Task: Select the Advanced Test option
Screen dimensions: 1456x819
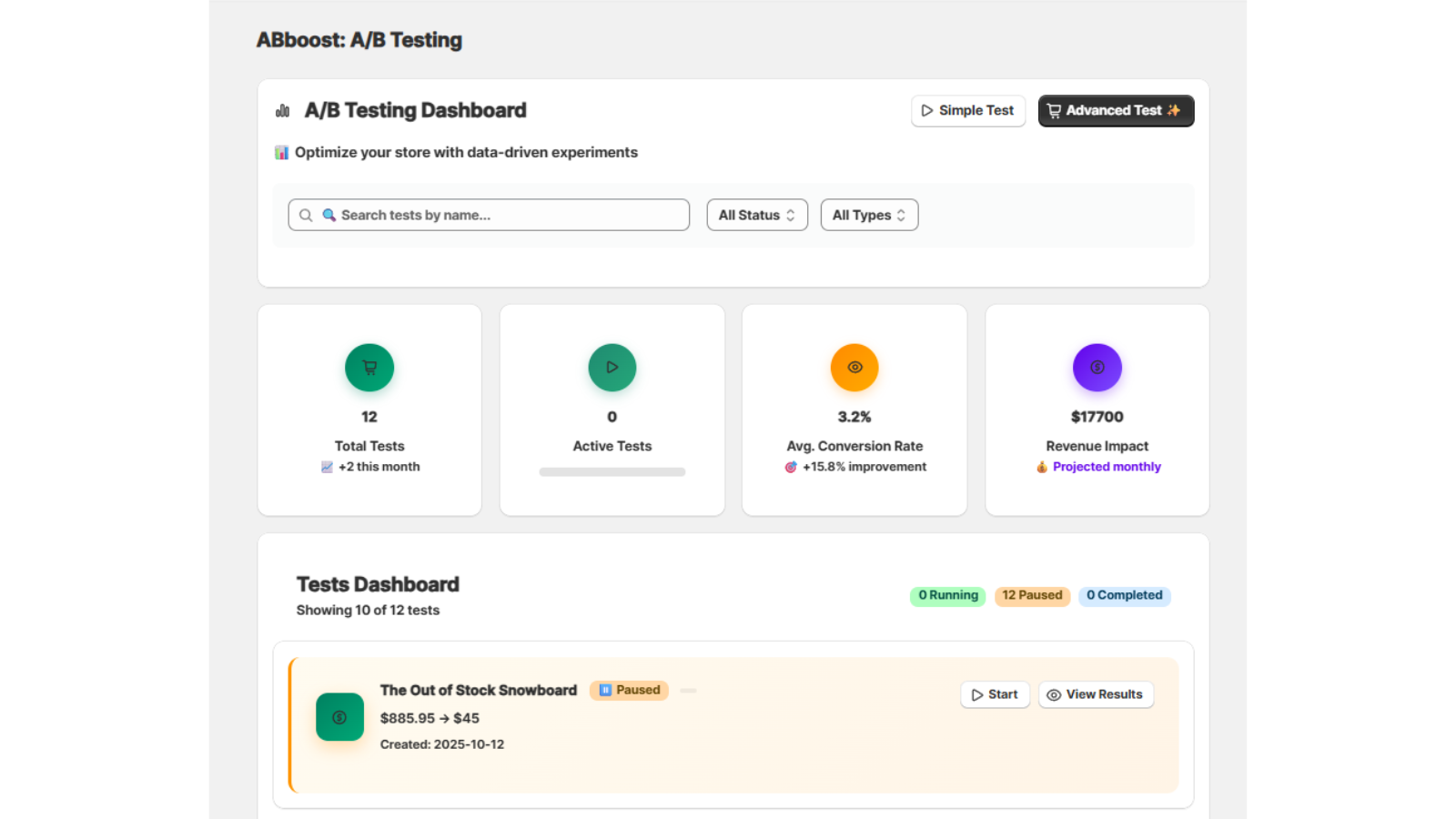Action: [x=1116, y=110]
